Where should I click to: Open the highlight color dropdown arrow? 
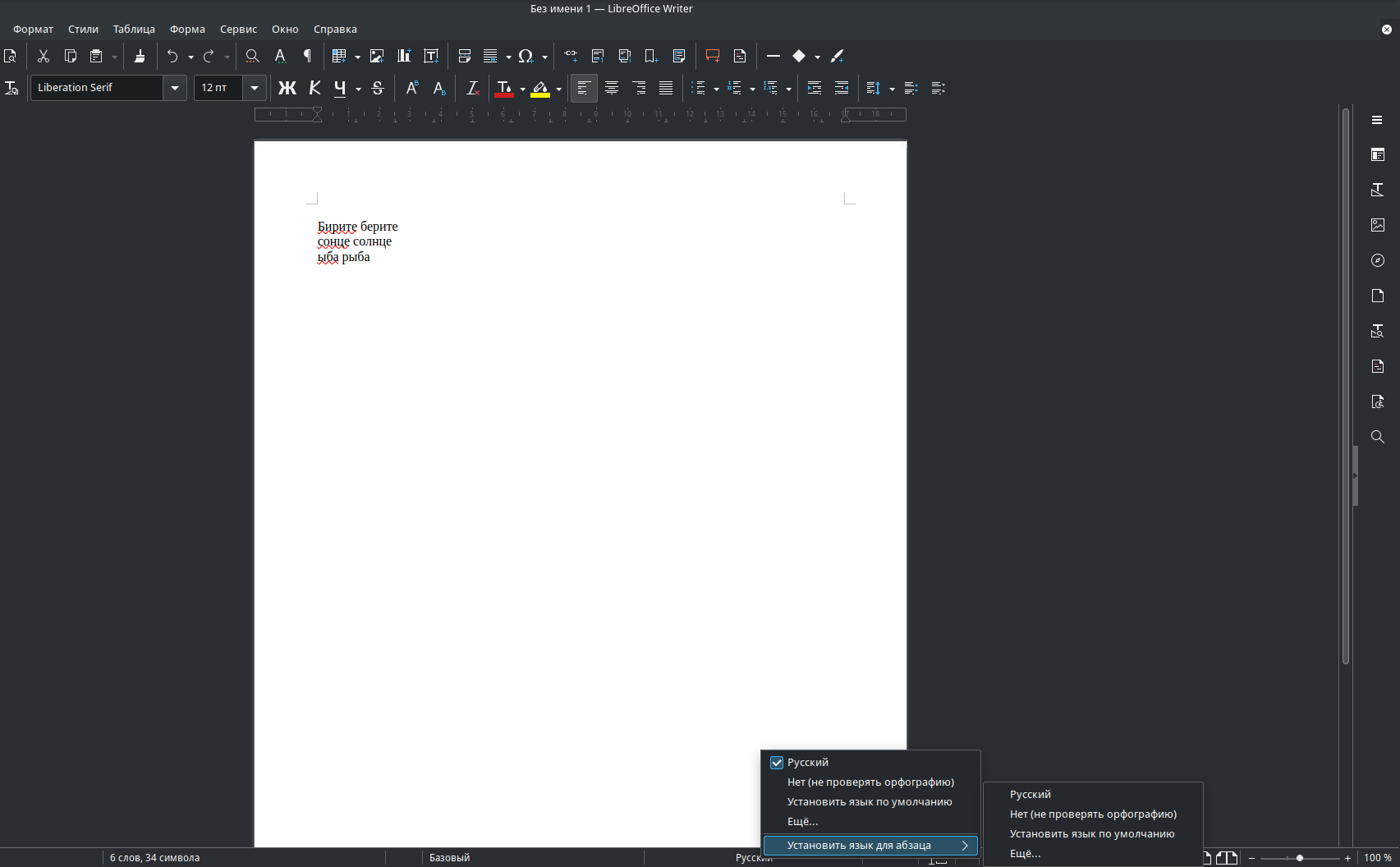click(559, 89)
